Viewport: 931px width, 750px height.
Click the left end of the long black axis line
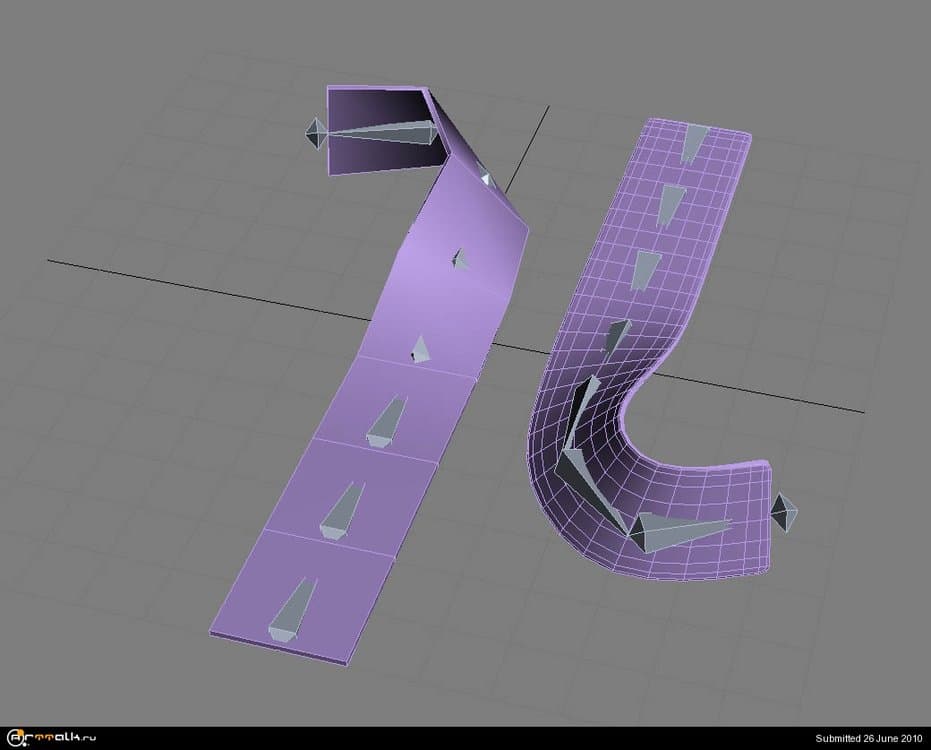pyautogui.click(x=52, y=260)
